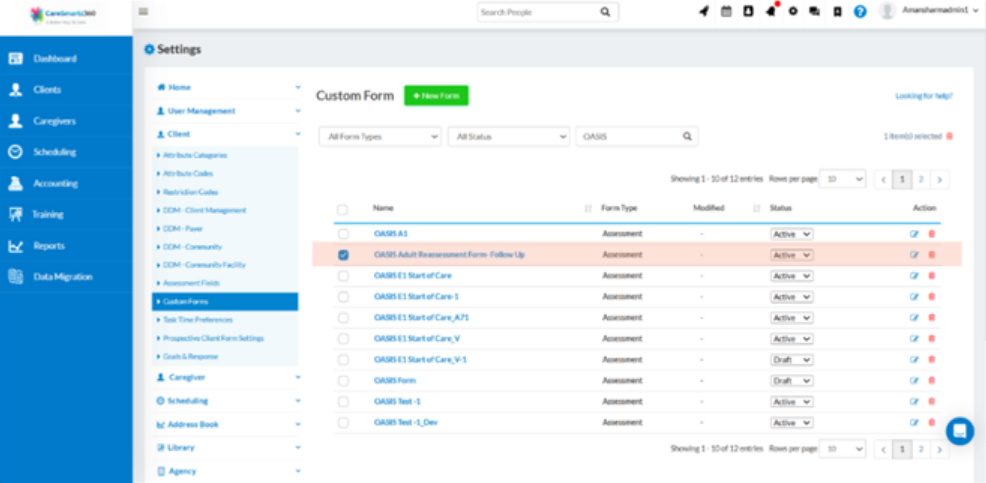This screenshot has width=986, height=483.
Task: Open Reports in the sidebar
Action: click(x=66, y=245)
